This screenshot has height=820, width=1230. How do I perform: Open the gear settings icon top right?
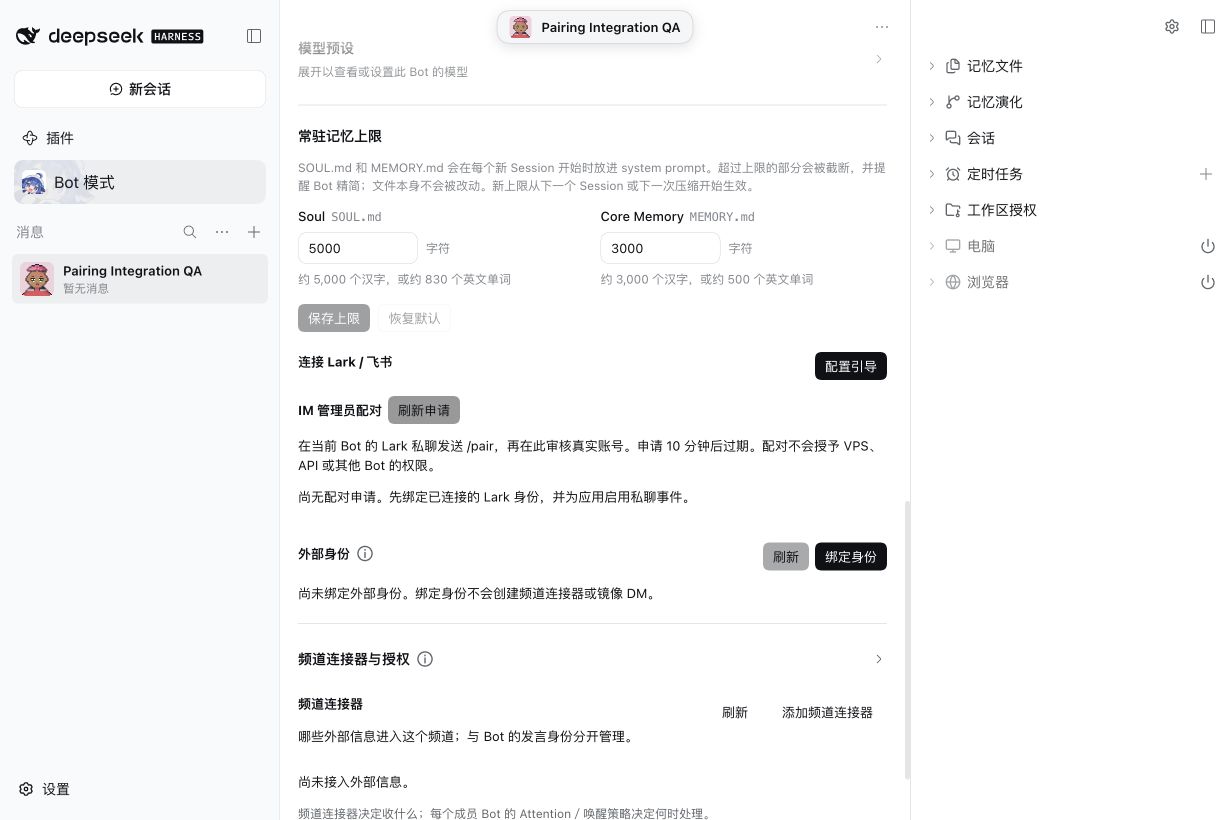1172,27
